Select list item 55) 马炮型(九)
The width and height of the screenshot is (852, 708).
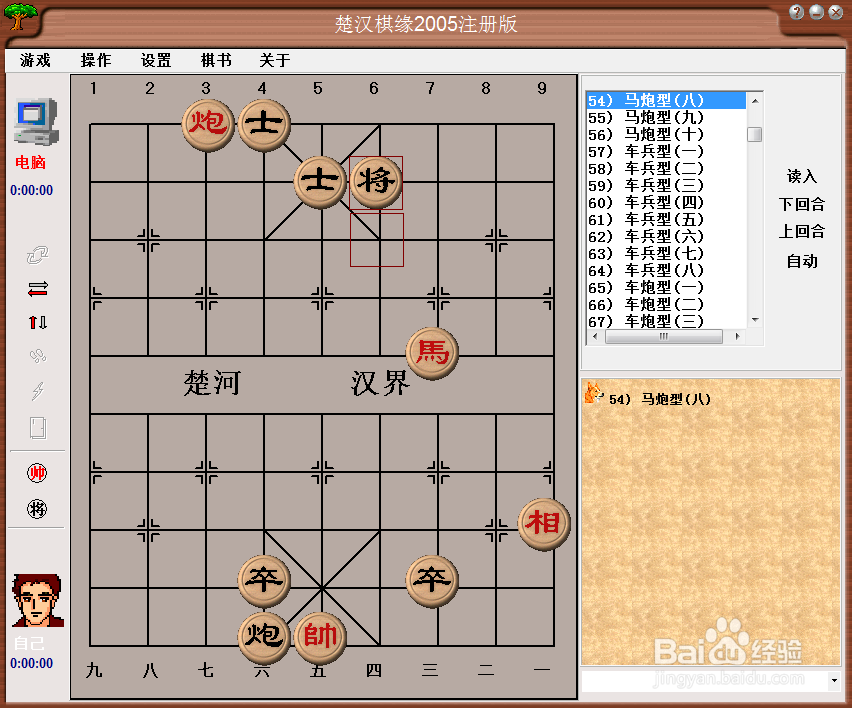(666, 117)
